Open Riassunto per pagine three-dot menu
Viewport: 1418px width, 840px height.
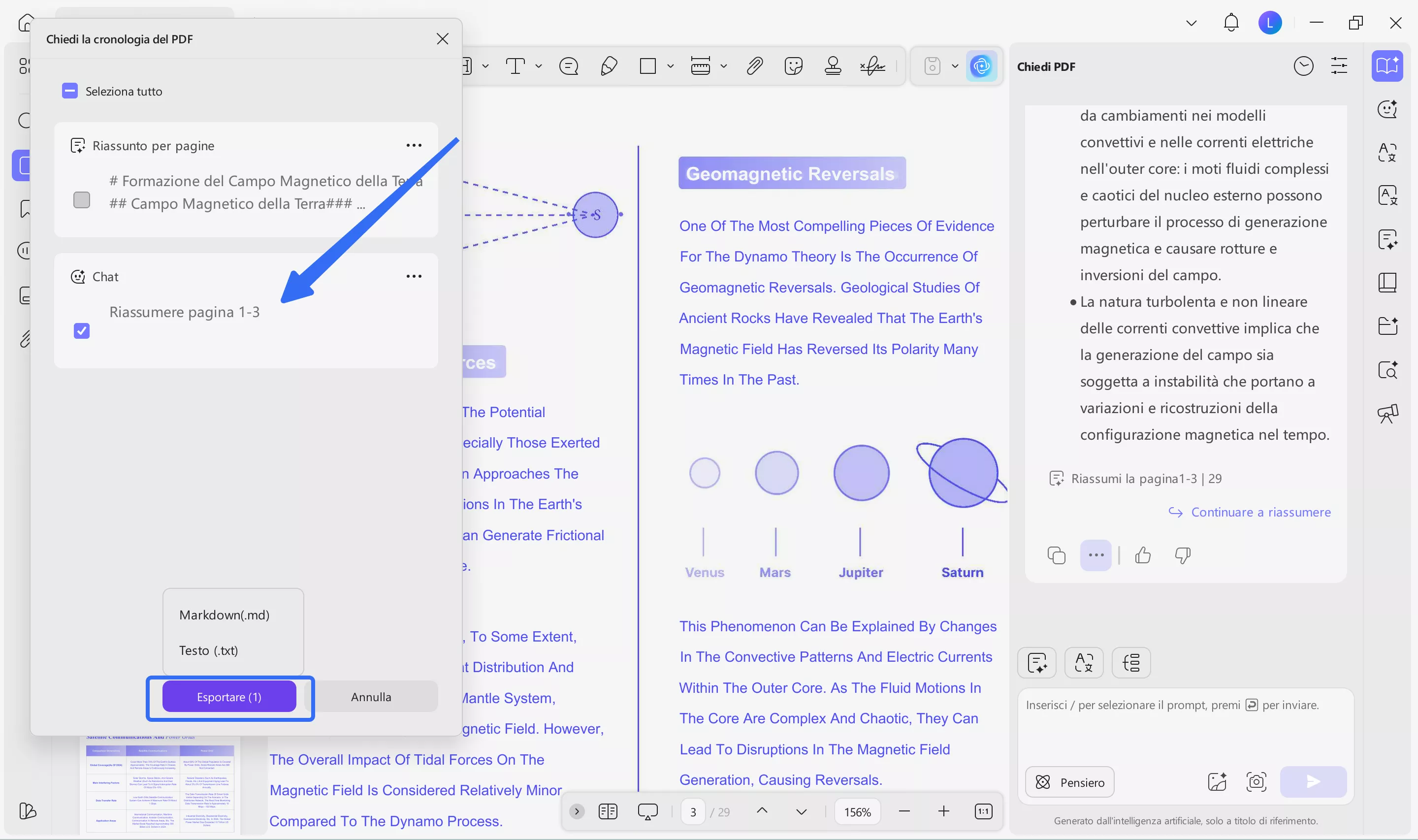(414, 145)
